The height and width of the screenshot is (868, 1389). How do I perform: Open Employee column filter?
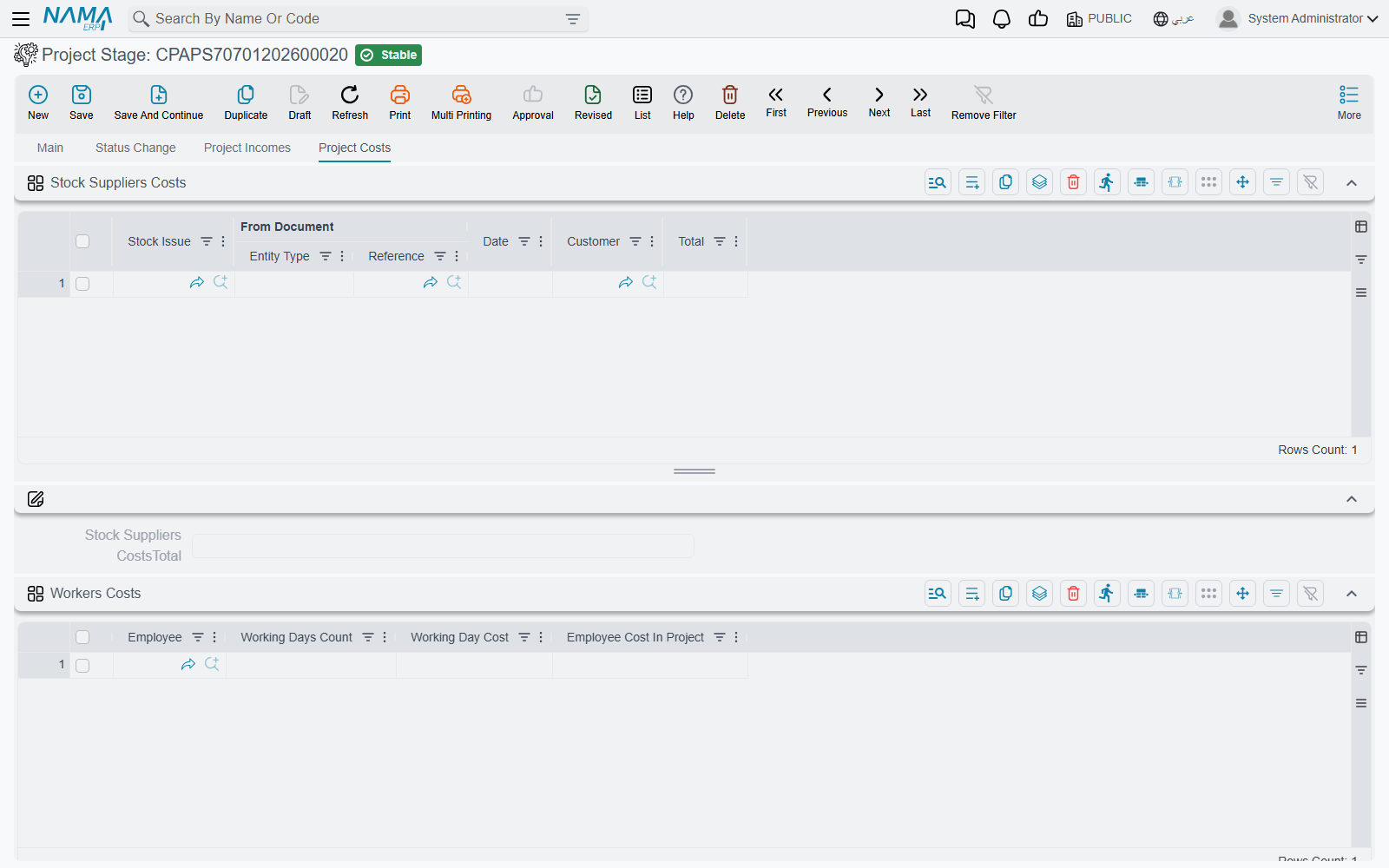pos(198,637)
